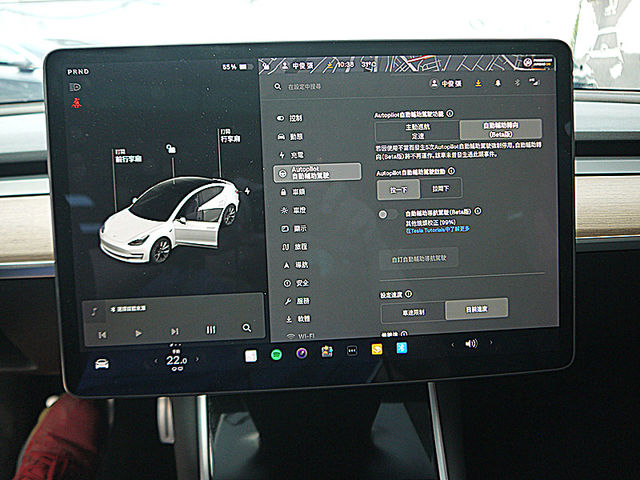Open climate controls via 22.0 temperature
Image resolution: width=640 pixels, height=480 pixels.
[177, 360]
